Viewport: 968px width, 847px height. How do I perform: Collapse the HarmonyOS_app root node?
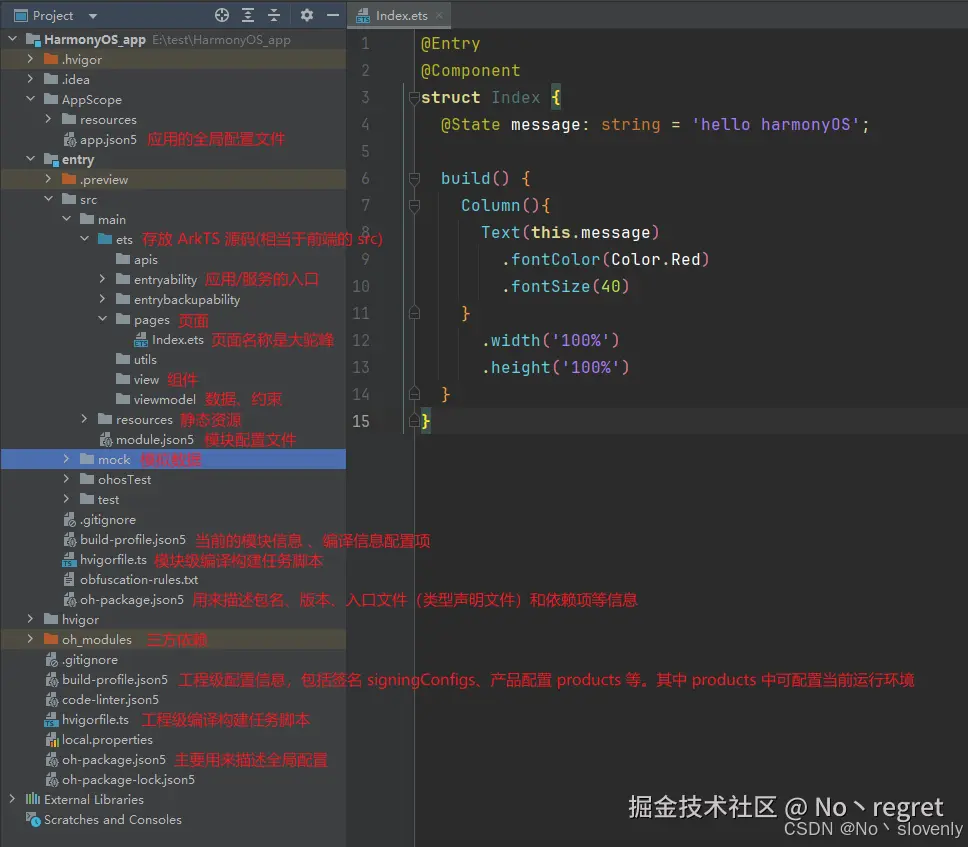[x=12, y=39]
